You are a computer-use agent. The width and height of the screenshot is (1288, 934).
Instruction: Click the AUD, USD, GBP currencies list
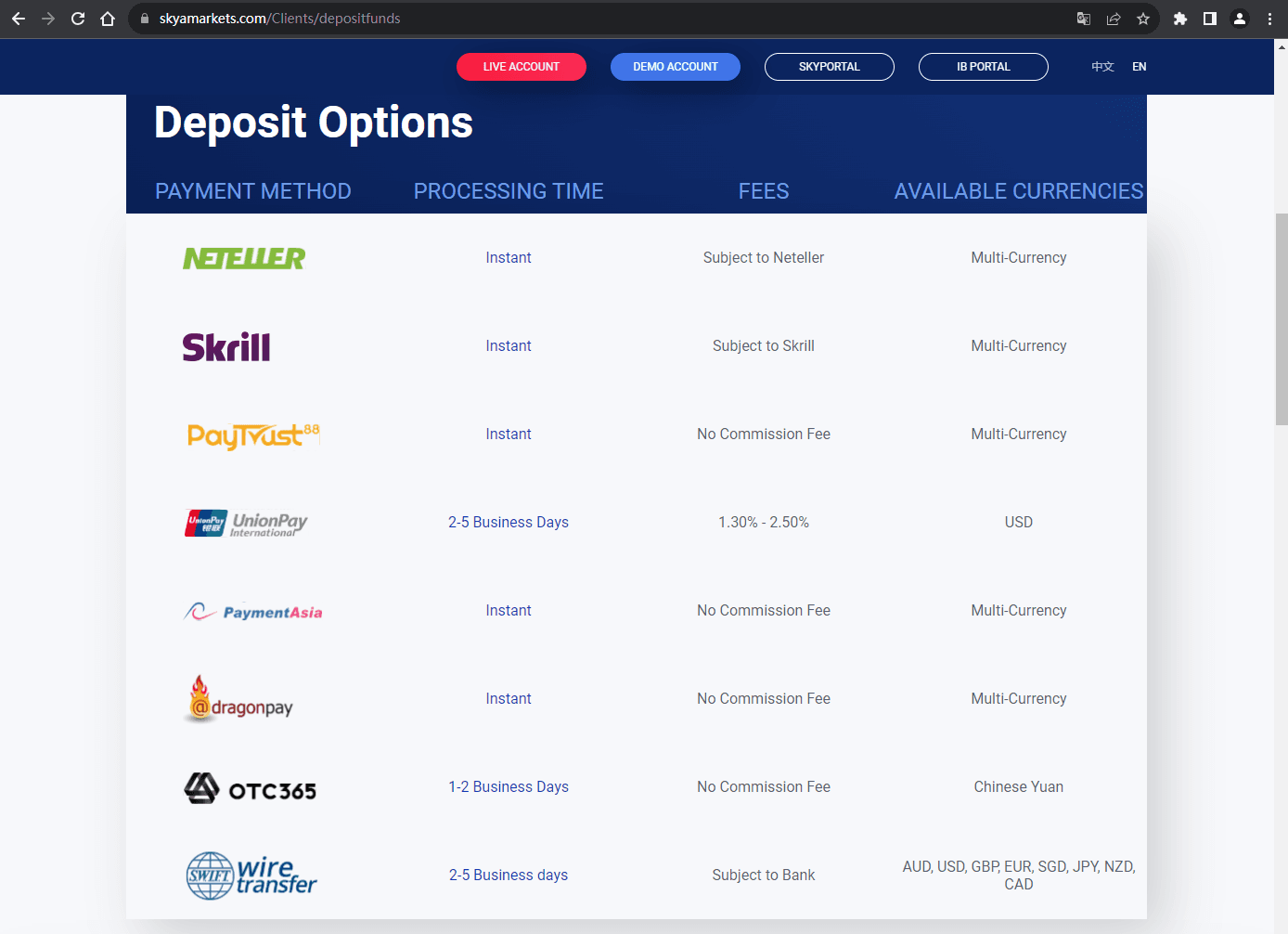pyautogui.click(x=1019, y=876)
